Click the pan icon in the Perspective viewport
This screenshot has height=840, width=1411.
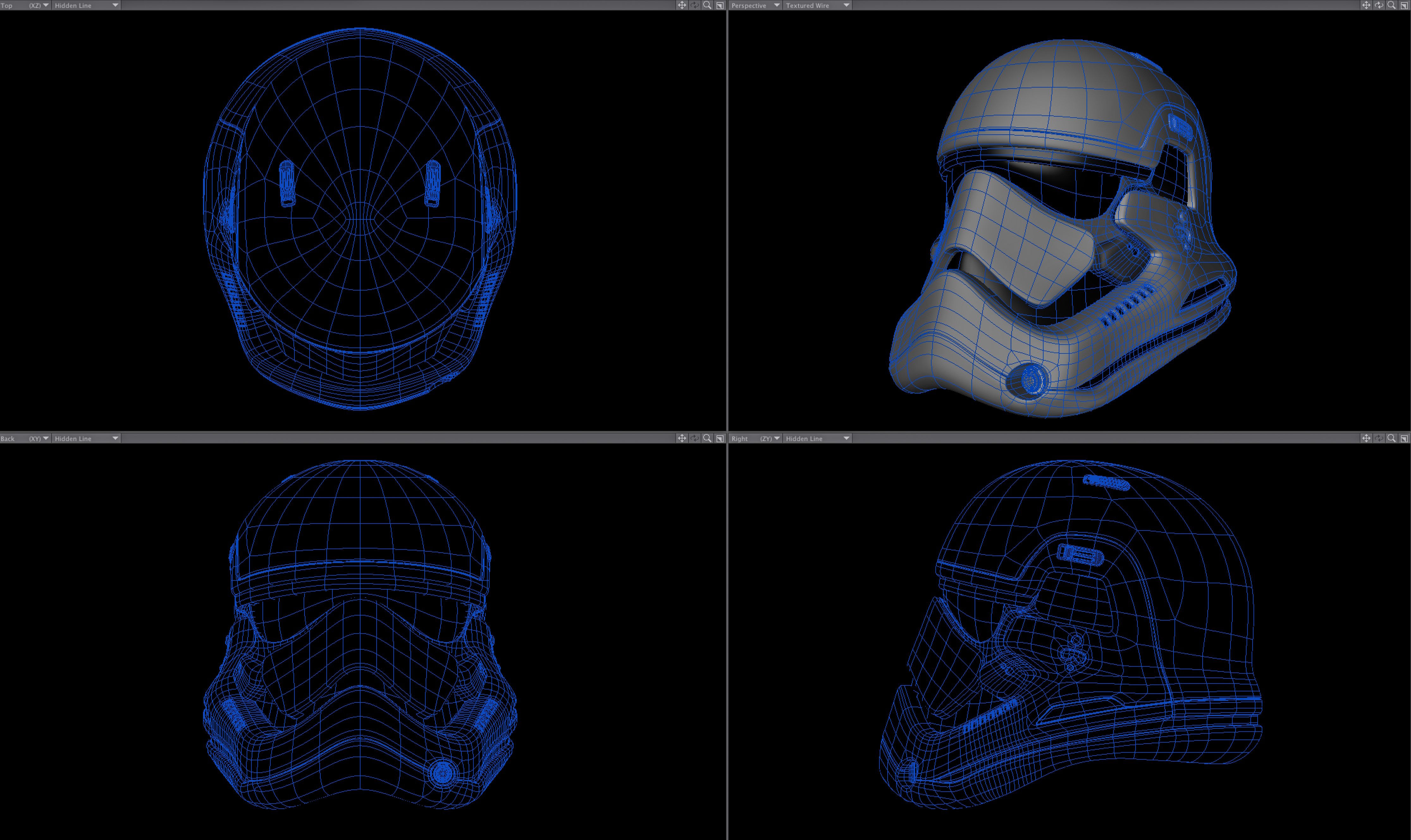(1366, 5)
